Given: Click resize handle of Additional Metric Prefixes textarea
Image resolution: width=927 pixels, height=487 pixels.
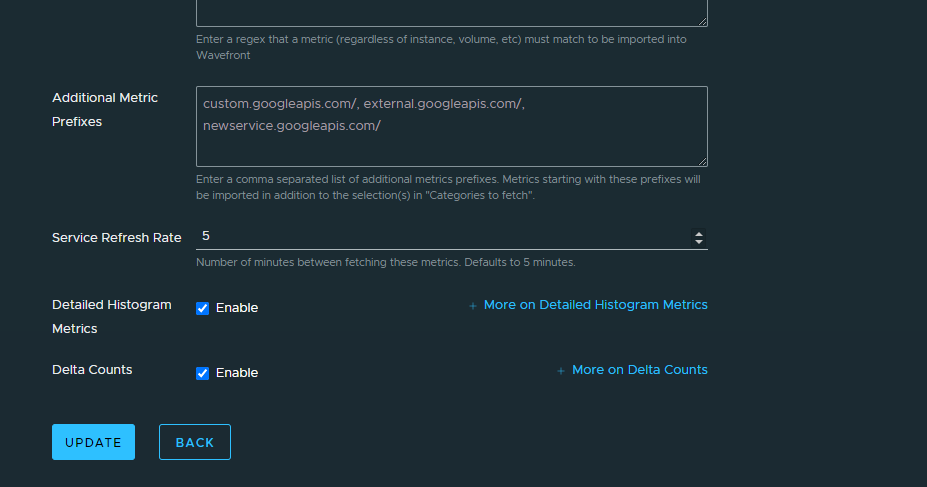Looking at the screenshot, I should [702, 160].
